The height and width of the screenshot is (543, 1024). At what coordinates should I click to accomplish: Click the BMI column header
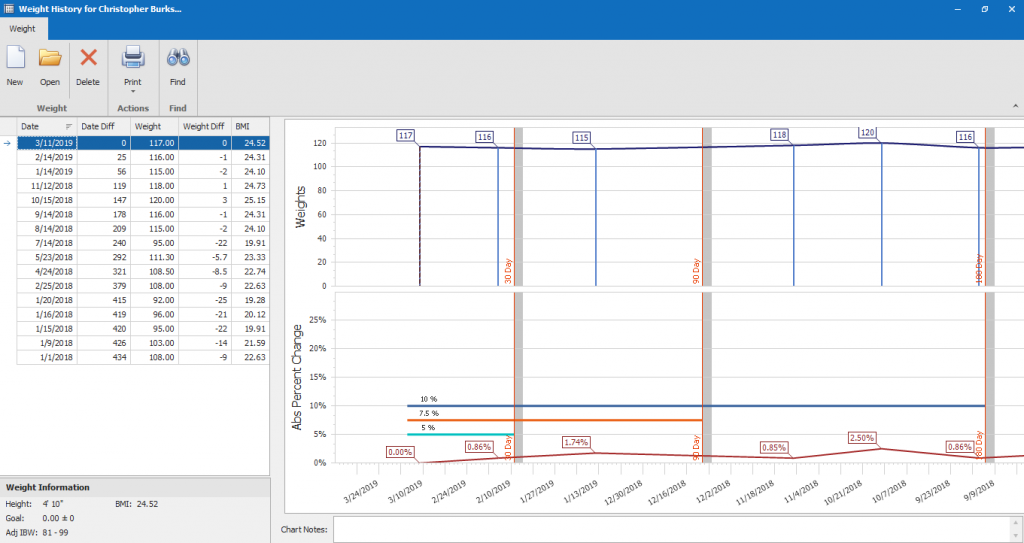[x=249, y=127]
